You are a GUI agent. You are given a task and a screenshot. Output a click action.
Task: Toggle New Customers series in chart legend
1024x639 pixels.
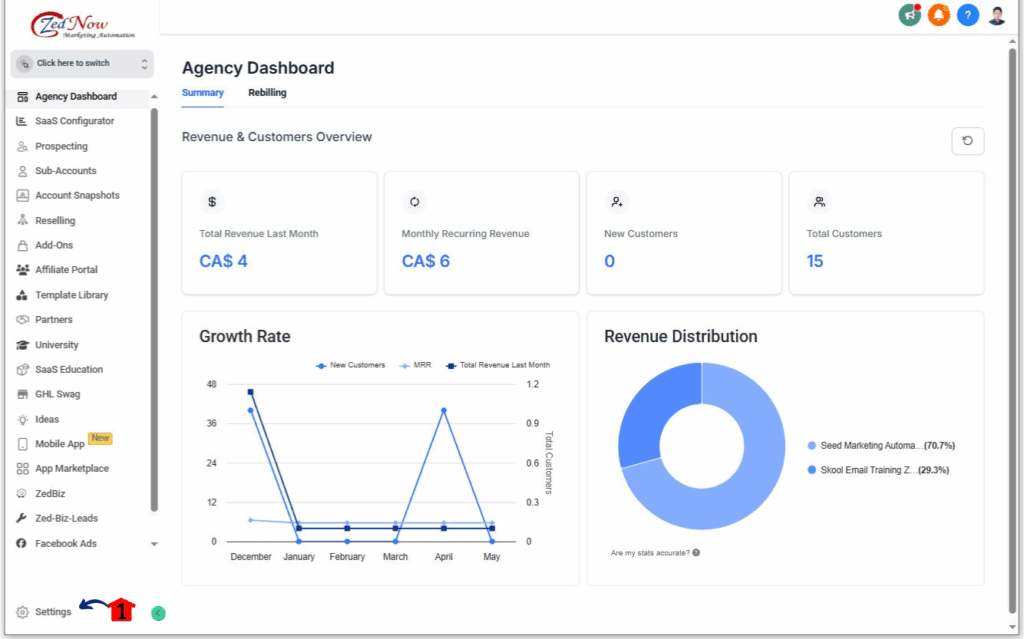pyautogui.click(x=350, y=365)
